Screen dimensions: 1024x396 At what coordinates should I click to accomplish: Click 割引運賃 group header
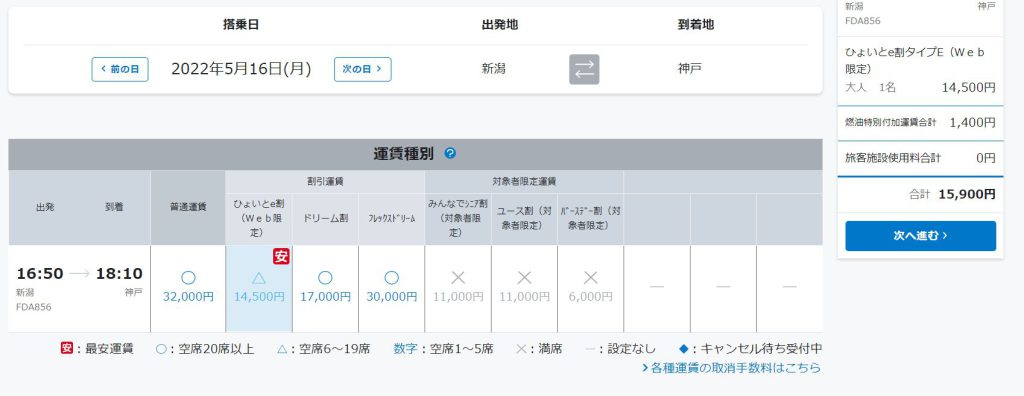(325, 182)
